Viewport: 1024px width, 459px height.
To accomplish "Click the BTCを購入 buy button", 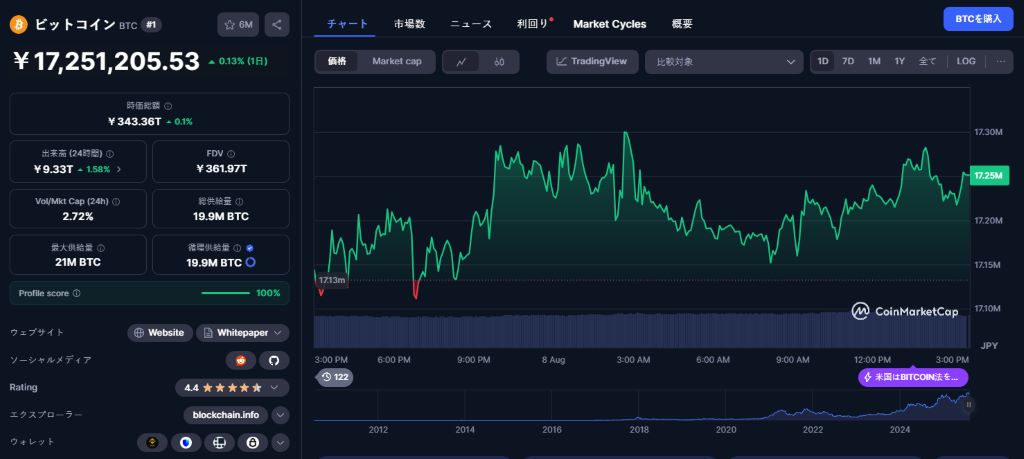I will click(978, 19).
